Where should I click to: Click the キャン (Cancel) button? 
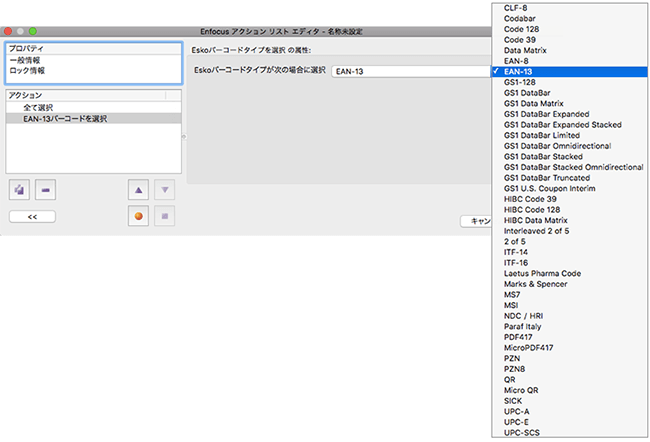[476, 221]
